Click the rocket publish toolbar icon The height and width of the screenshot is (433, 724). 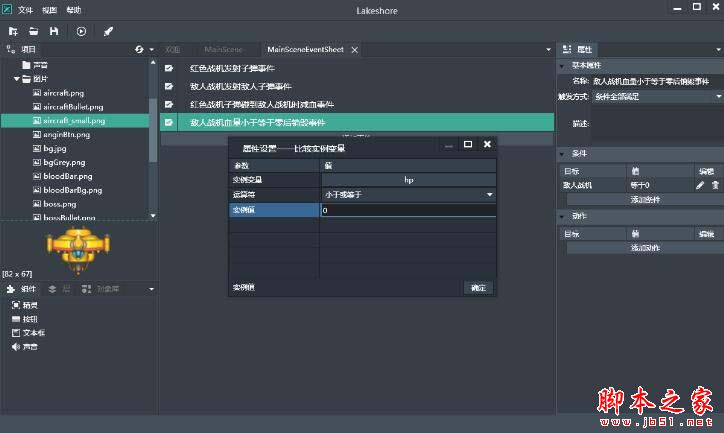tap(108, 31)
